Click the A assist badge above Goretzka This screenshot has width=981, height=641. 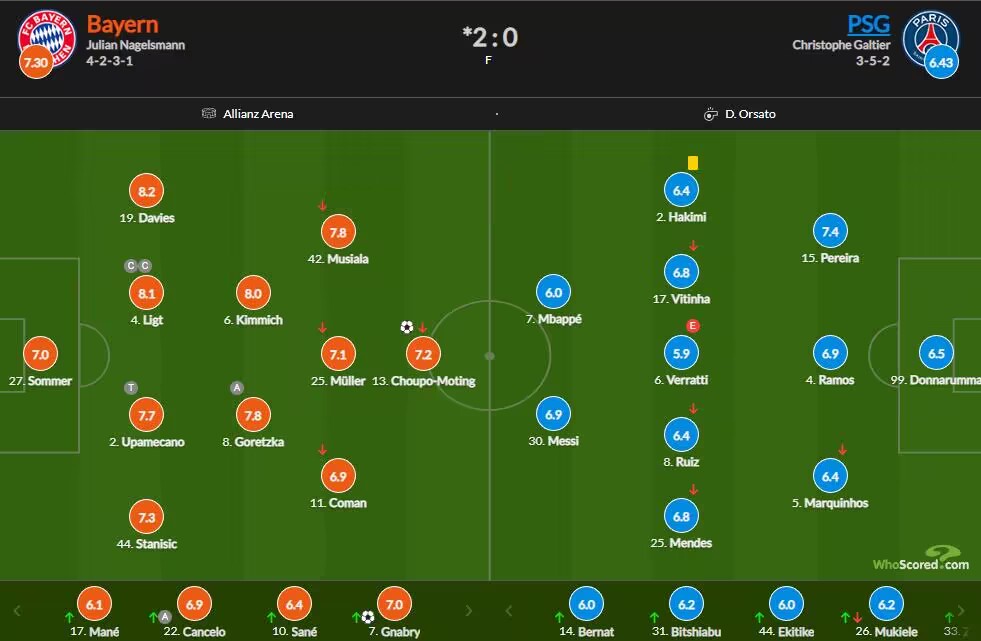tap(236, 388)
